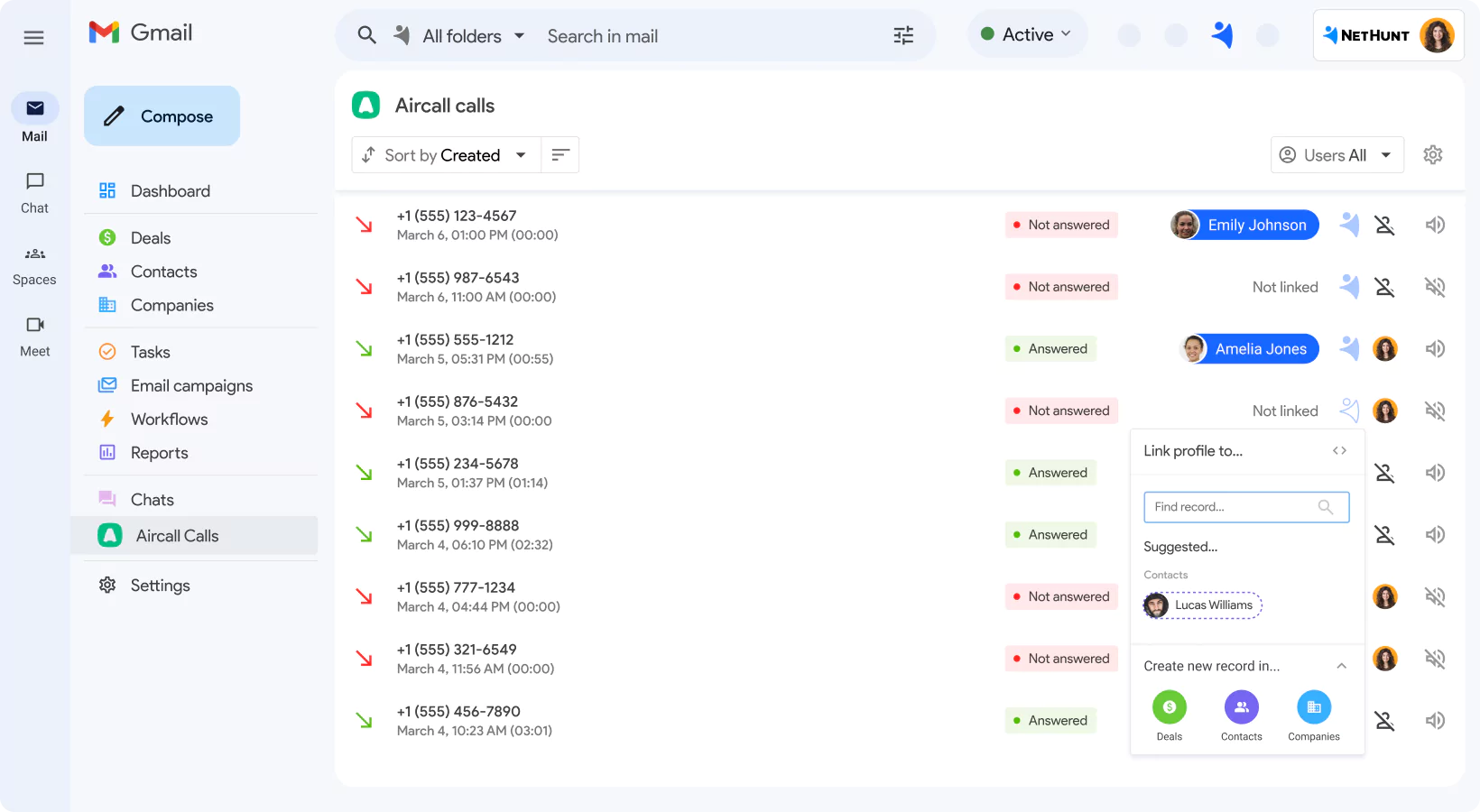
Task: Open search filter options in the Gmail search bar
Action: 902,35
